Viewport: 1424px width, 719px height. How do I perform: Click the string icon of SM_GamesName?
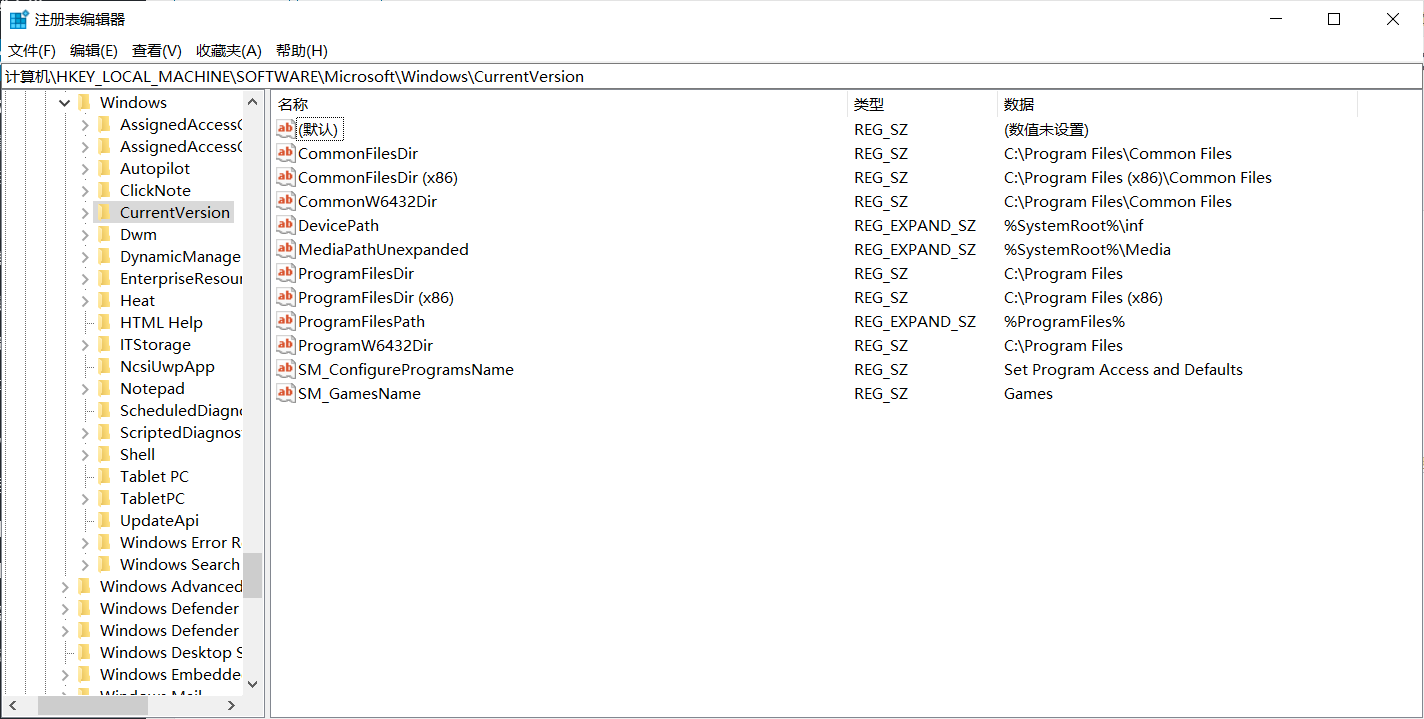(x=286, y=393)
